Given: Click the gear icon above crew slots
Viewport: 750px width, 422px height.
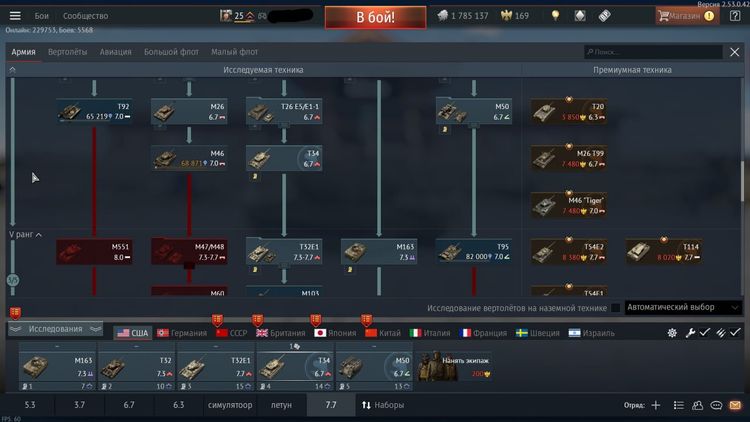Looking at the screenshot, I should coord(672,332).
